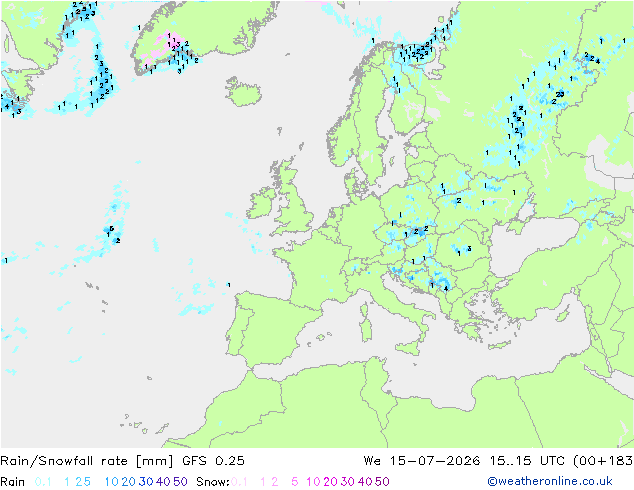The width and height of the screenshot is (634, 490).
Task: Select the snow legend value 20
Action: pos(330,482)
